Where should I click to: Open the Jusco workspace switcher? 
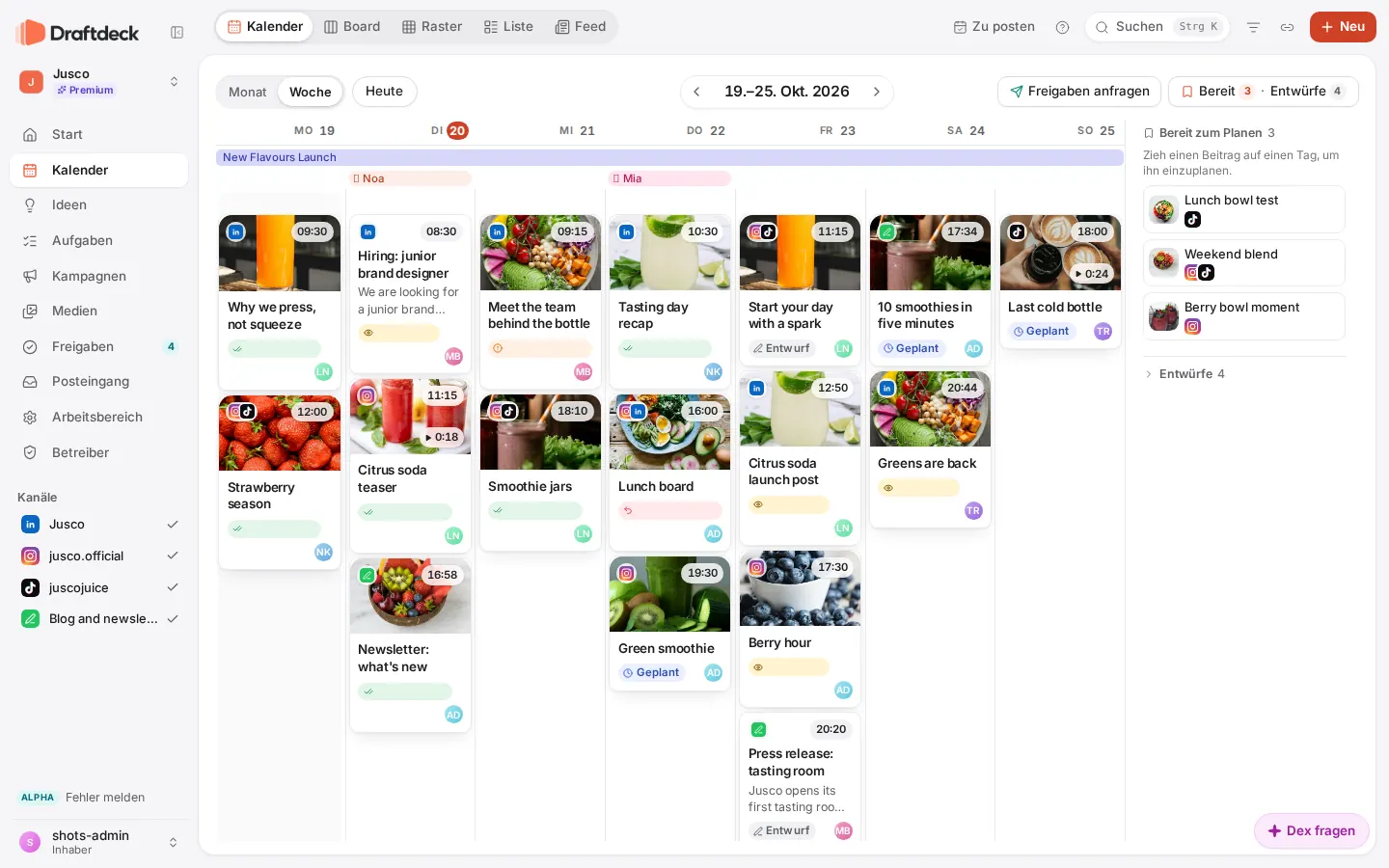click(99, 82)
